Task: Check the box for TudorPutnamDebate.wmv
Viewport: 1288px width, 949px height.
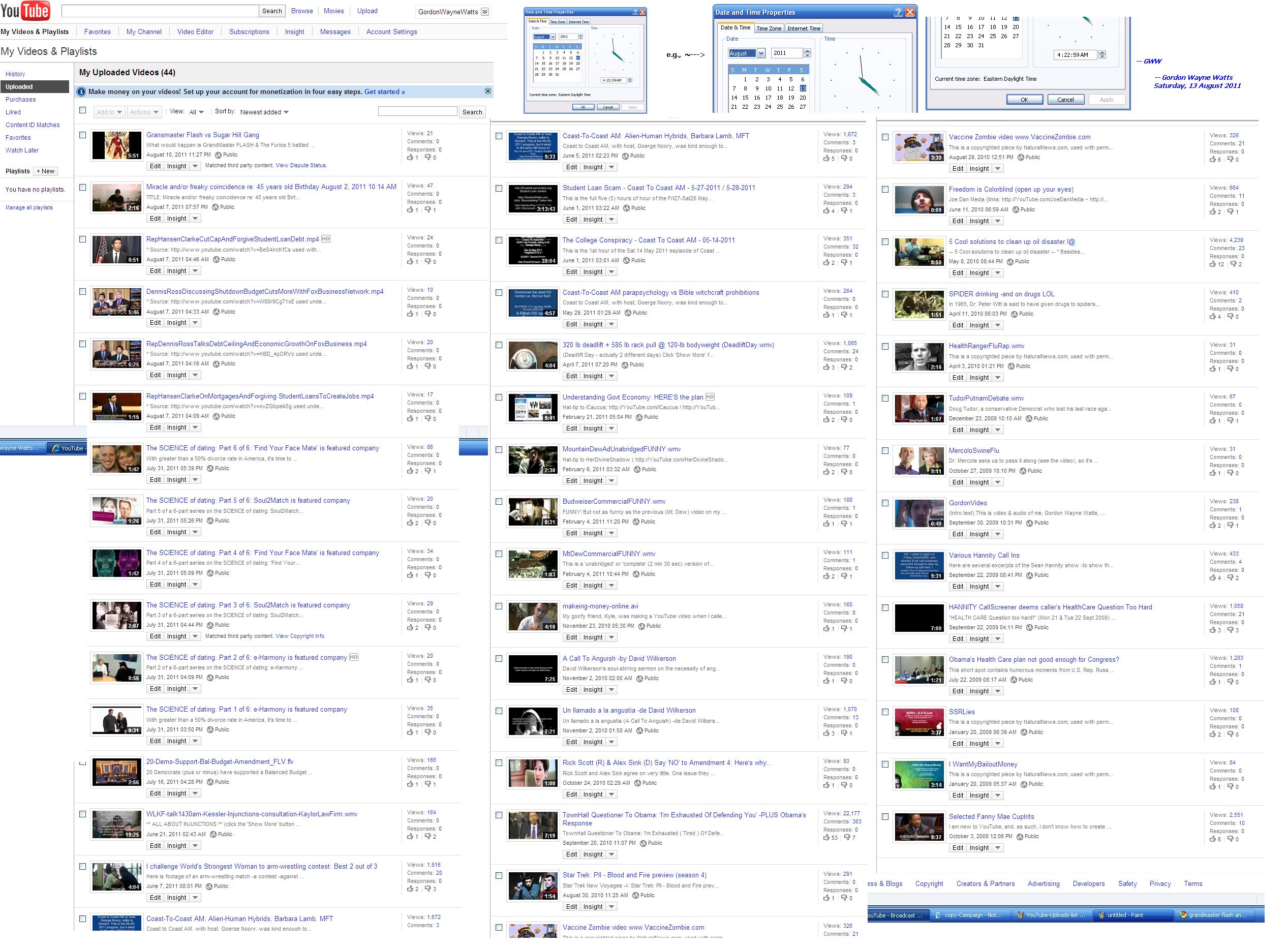Action: [885, 399]
